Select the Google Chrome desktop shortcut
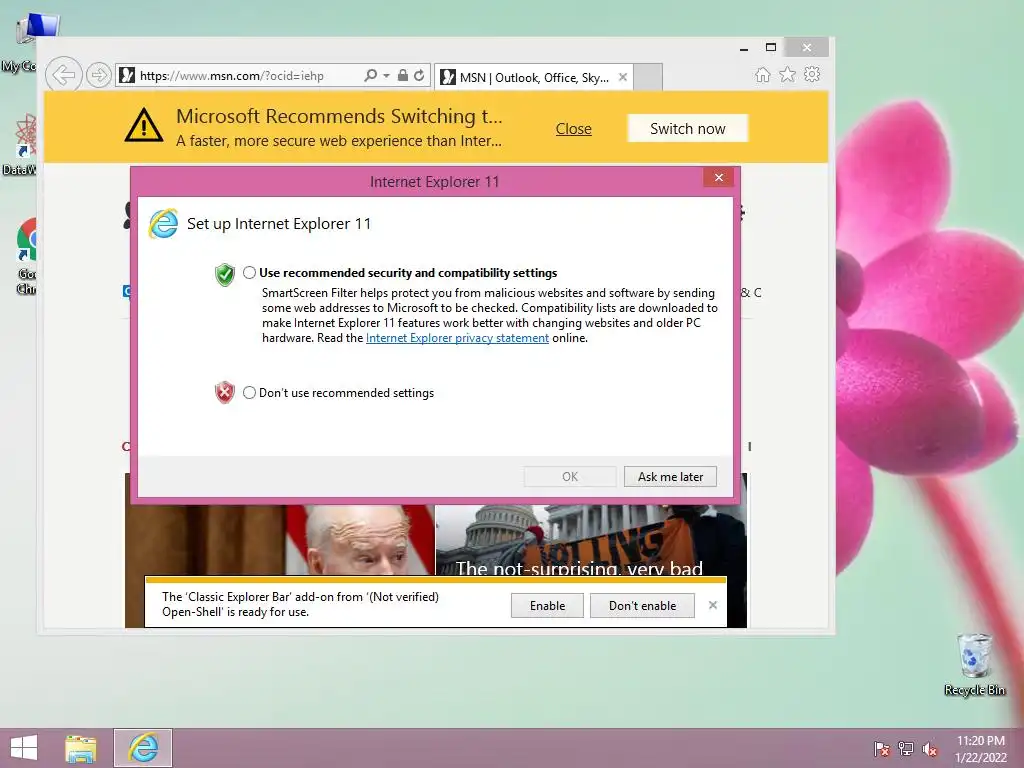1024x768 pixels. pyautogui.click(x=26, y=255)
